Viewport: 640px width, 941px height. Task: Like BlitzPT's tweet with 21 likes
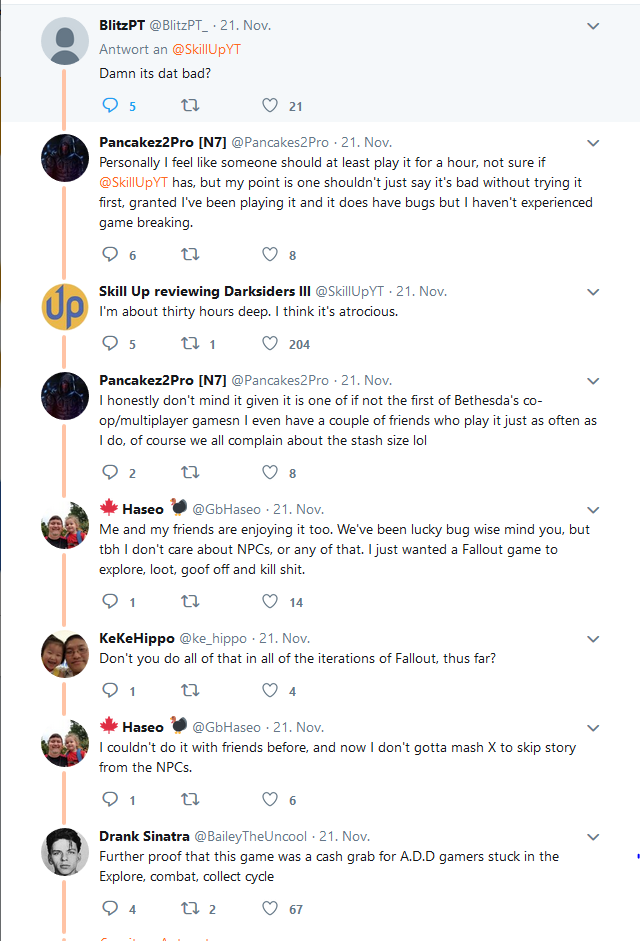coord(269,106)
